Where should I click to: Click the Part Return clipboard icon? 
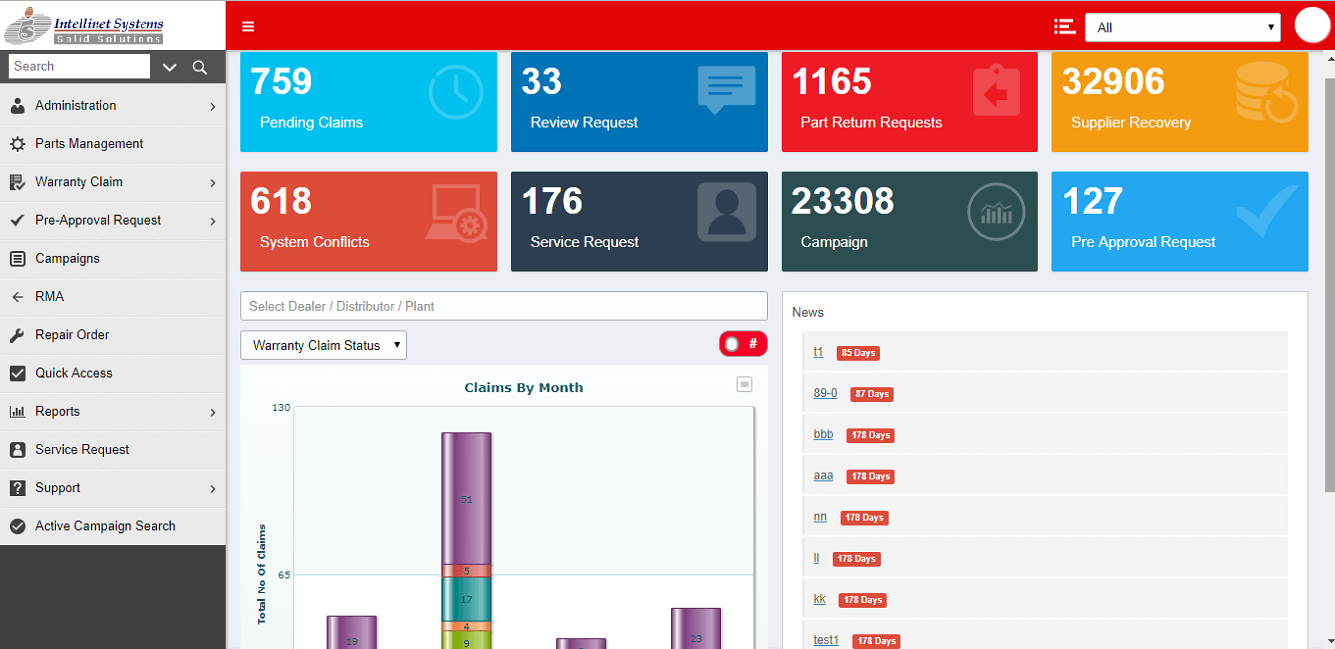[996, 91]
